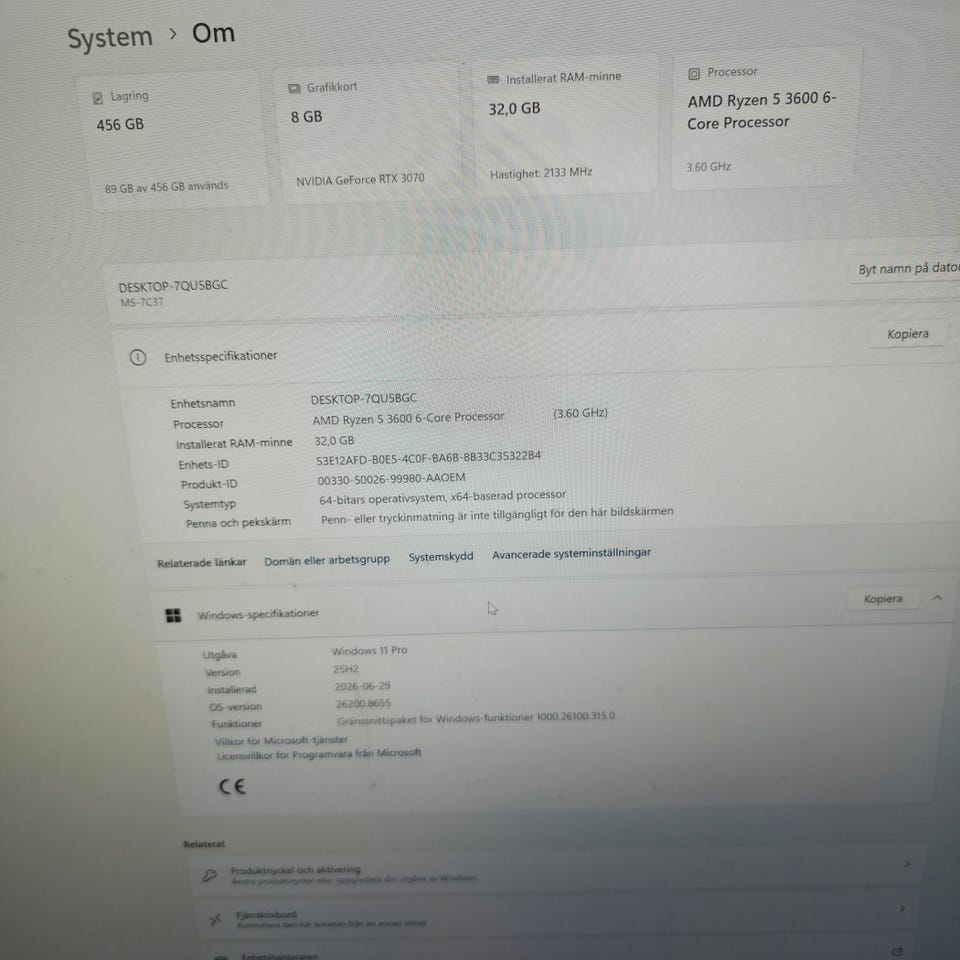Click the 89 GB av 456 GB används text

pos(166,187)
